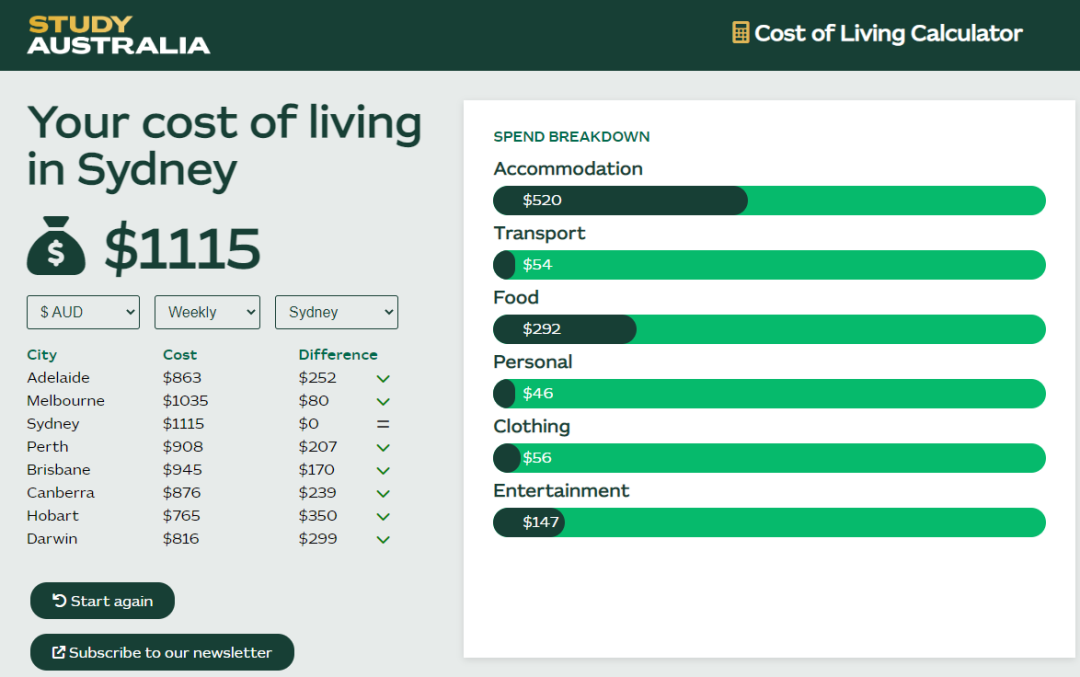The height and width of the screenshot is (677, 1080).
Task: Open the Weekly period dropdown
Action: pyautogui.click(x=207, y=312)
